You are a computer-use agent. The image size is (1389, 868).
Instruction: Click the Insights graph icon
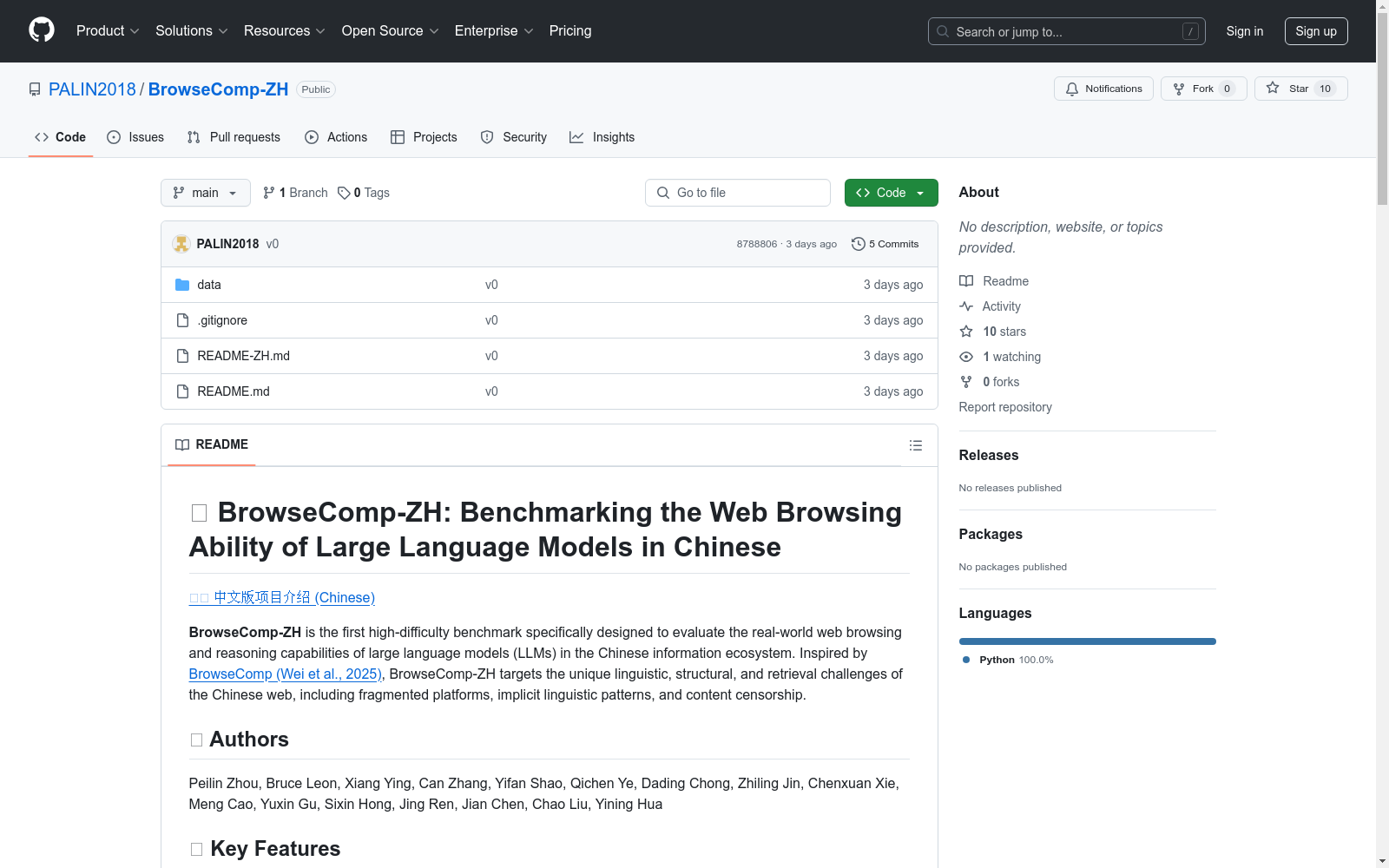point(576,137)
